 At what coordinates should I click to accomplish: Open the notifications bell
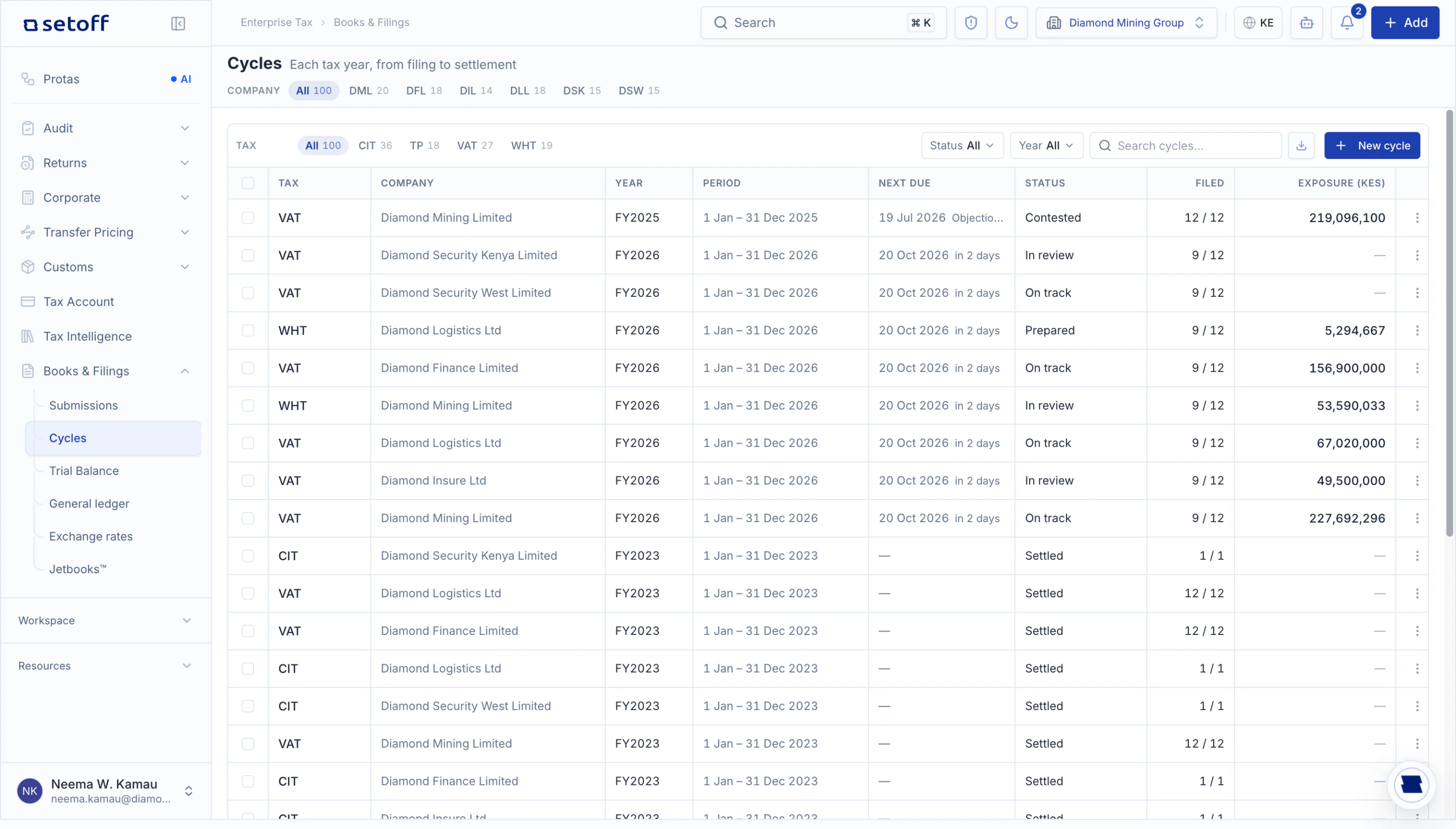click(x=1346, y=23)
